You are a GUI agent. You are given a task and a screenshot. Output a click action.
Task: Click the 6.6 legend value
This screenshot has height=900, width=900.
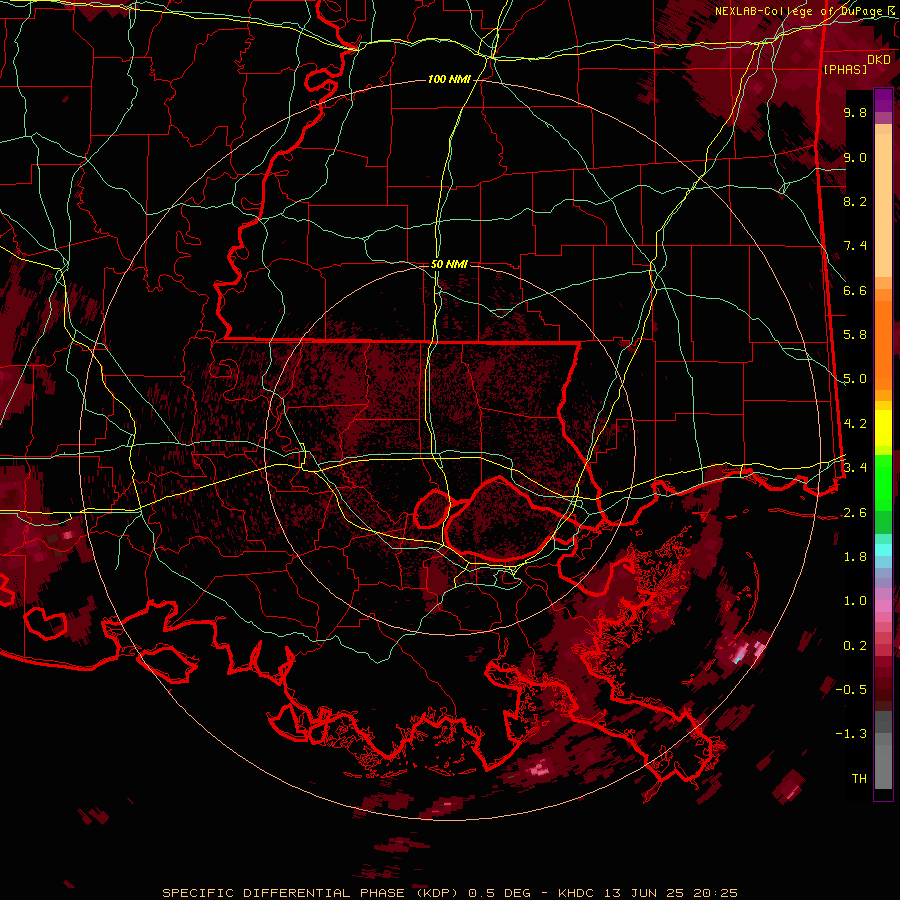pyautogui.click(x=855, y=290)
